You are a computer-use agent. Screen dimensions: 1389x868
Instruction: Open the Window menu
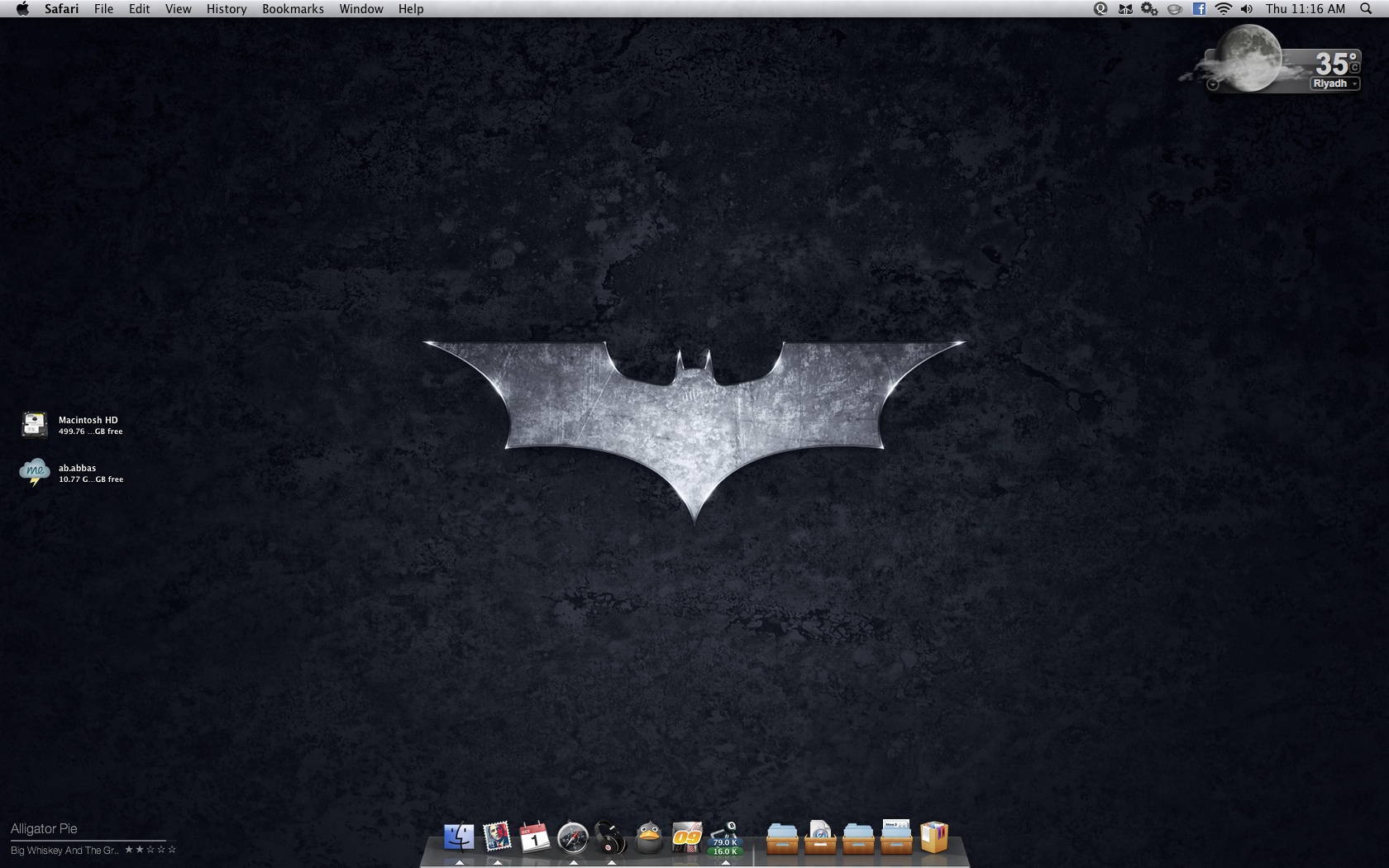pyautogui.click(x=360, y=9)
